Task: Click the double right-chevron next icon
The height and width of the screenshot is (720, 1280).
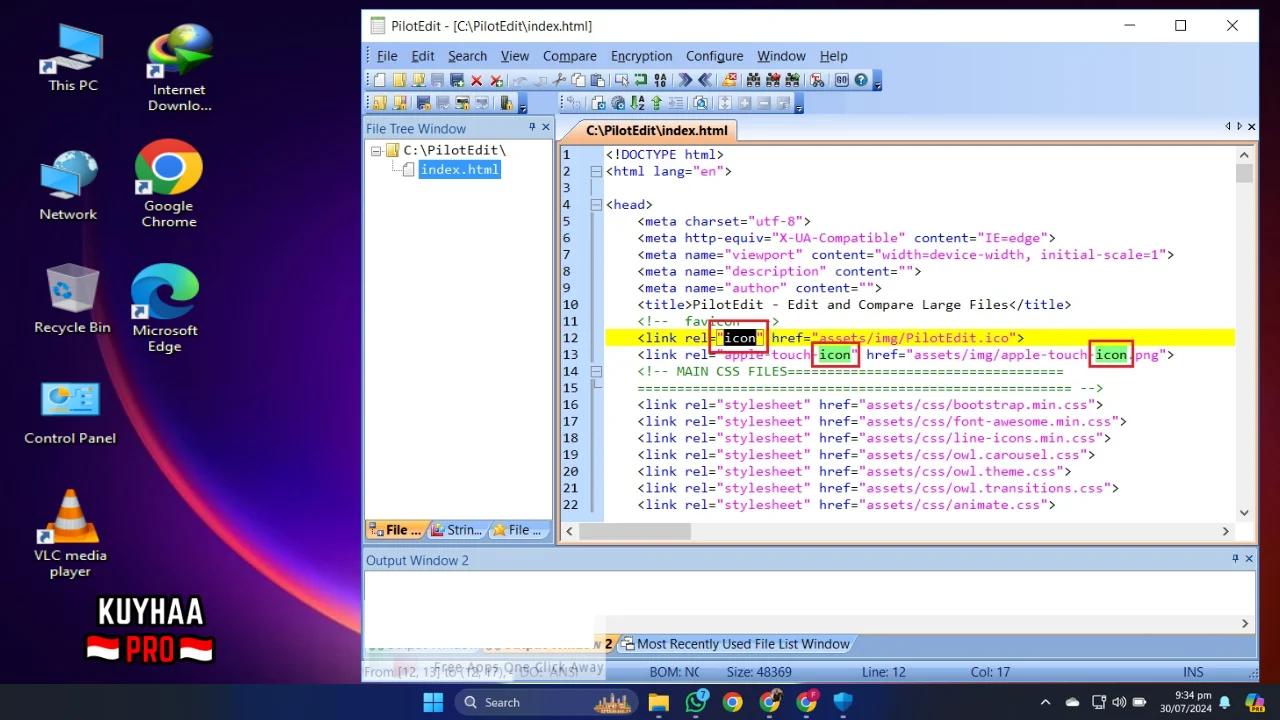Action: pyautogui.click(x=685, y=80)
